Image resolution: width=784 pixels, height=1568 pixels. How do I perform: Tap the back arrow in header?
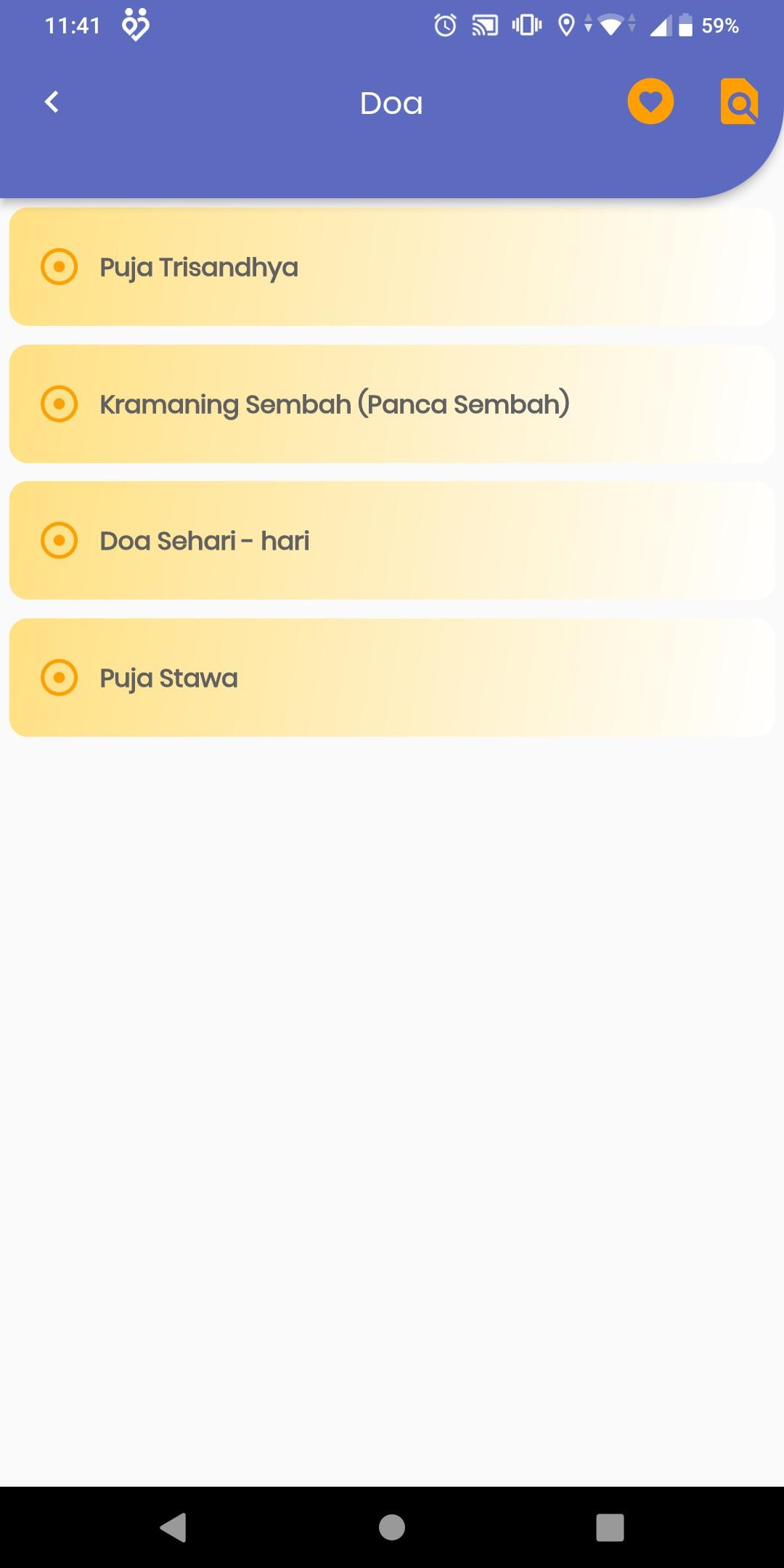point(52,102)
